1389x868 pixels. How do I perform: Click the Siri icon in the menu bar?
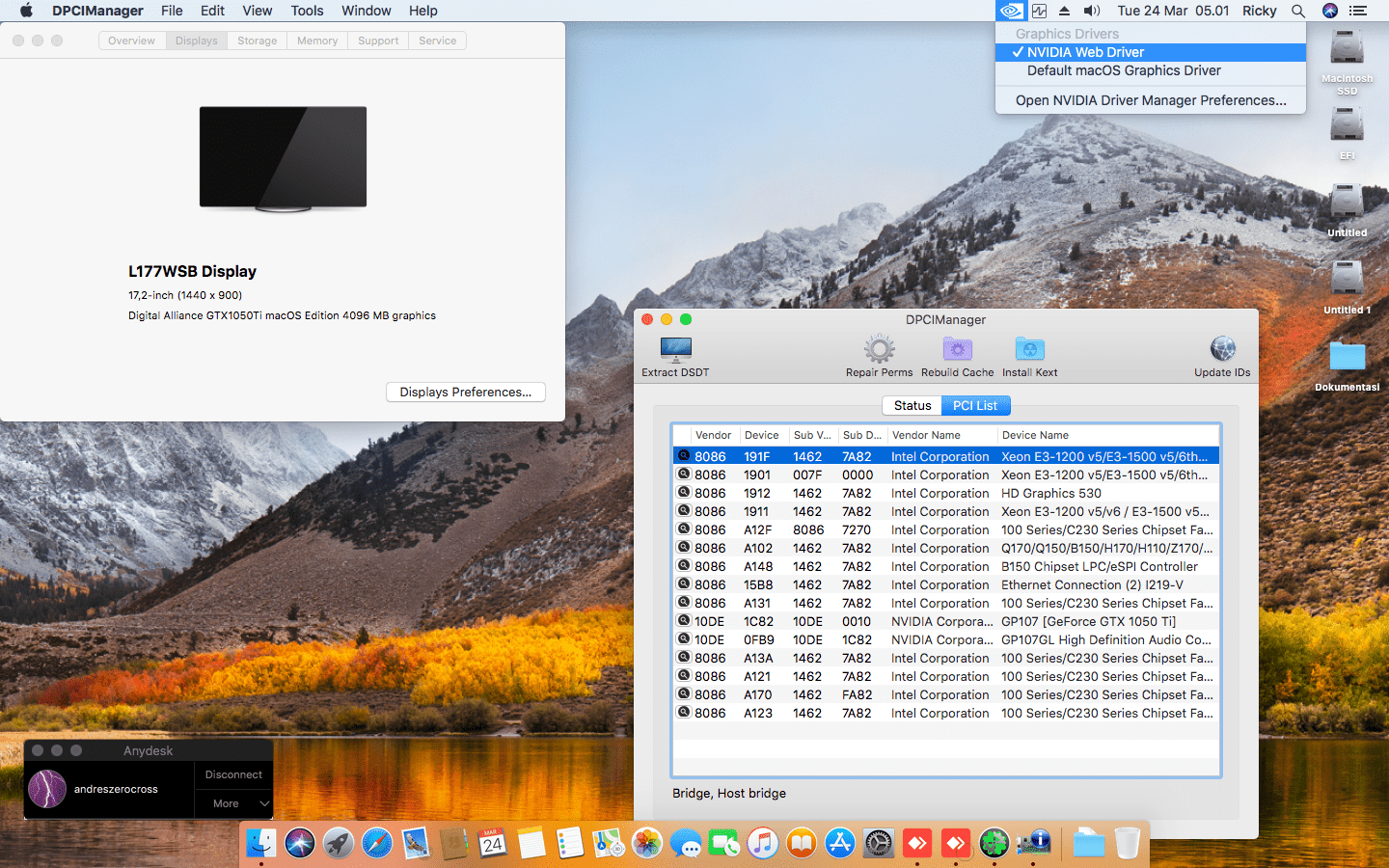click(x=1330, y=11)
